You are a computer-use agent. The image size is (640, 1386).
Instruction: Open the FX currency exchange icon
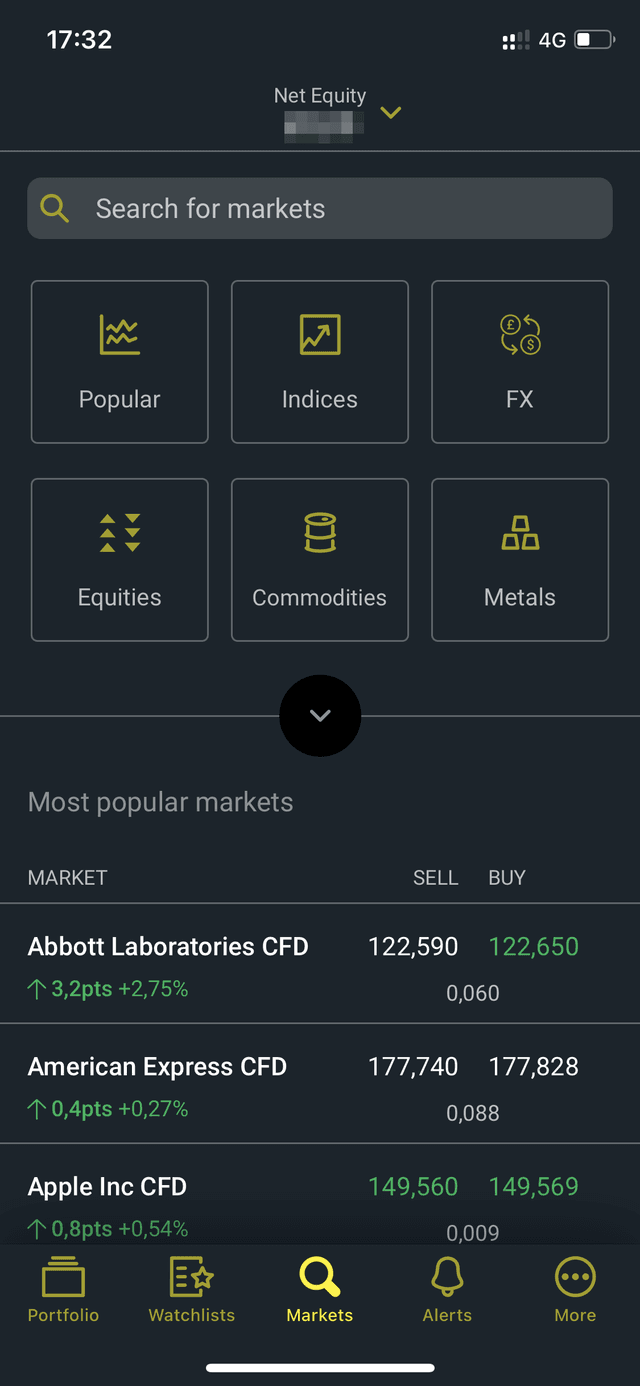coord(519,336)
